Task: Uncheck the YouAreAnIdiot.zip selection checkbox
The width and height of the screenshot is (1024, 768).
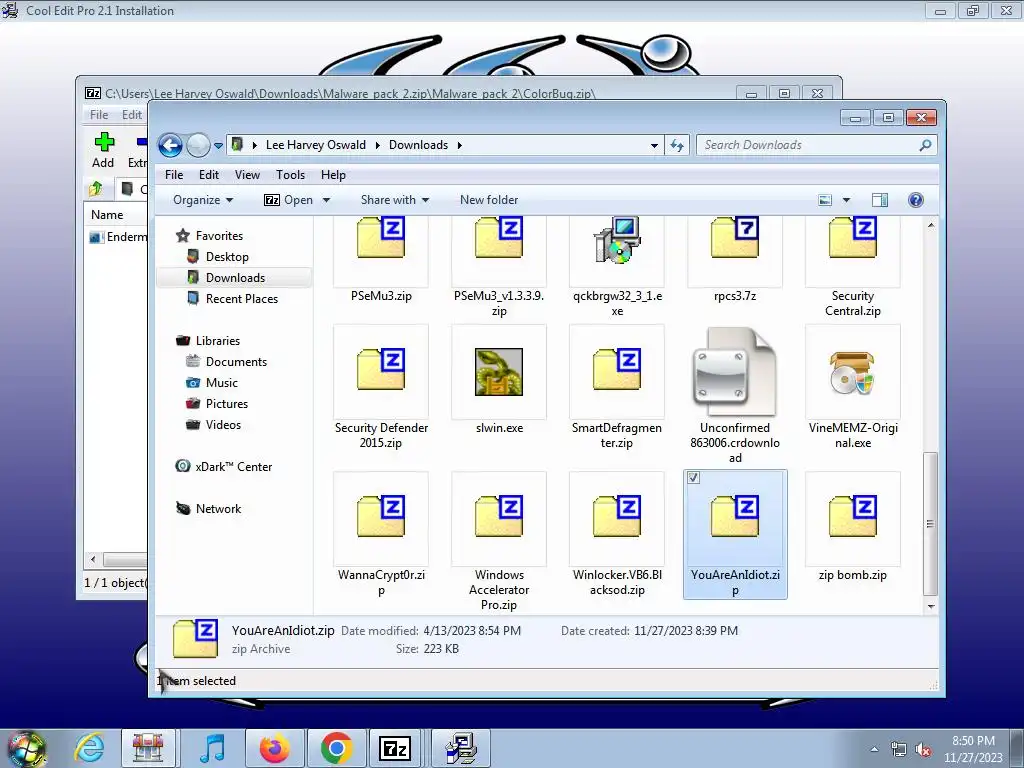Action: click(x=694, y=478)
